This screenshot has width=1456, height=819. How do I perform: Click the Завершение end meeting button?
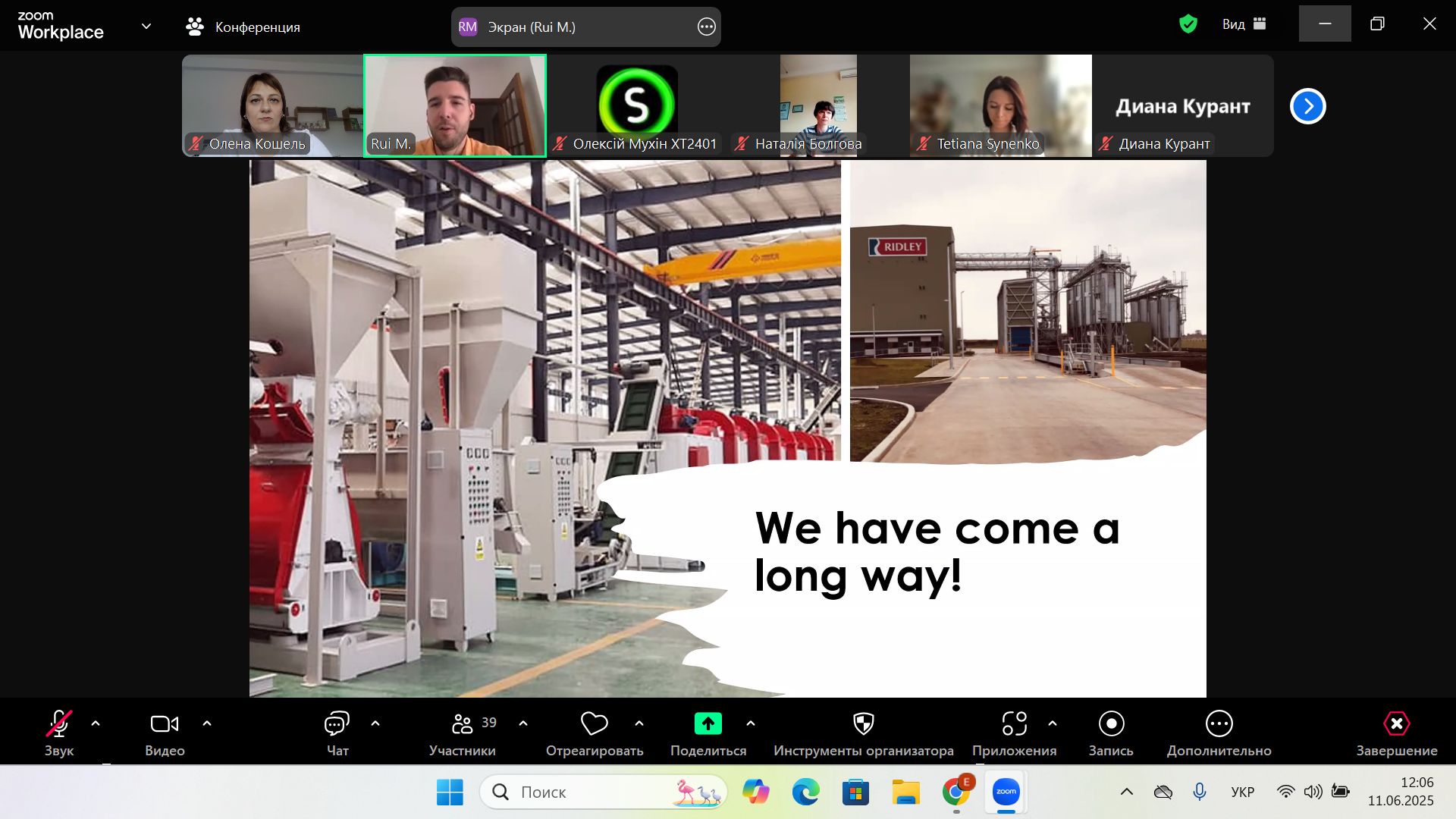tap(1396, 724)
